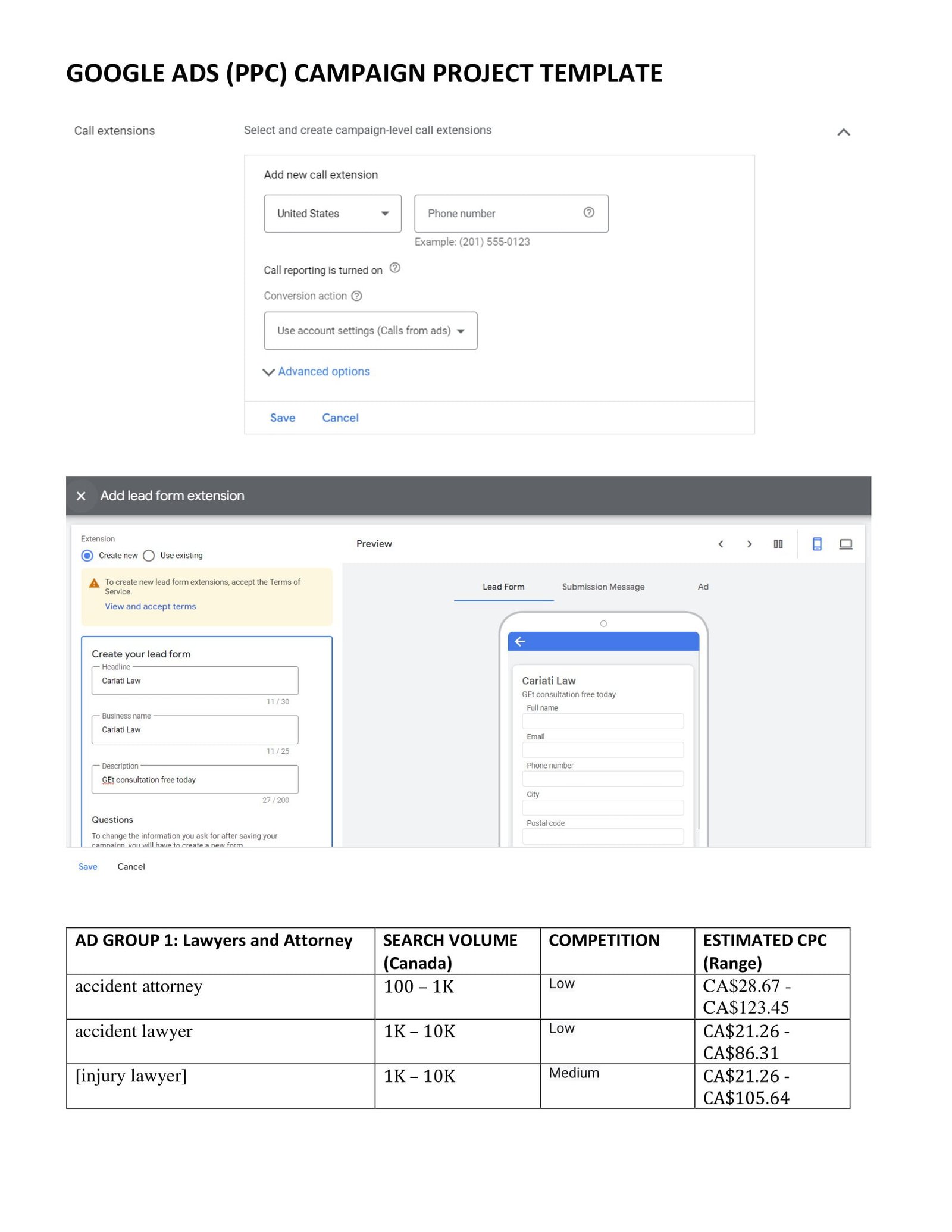The width and height of the screenshot is (952, 1232).
Task: Go to next preview with right chevron
Action: [x=749, y=544]
